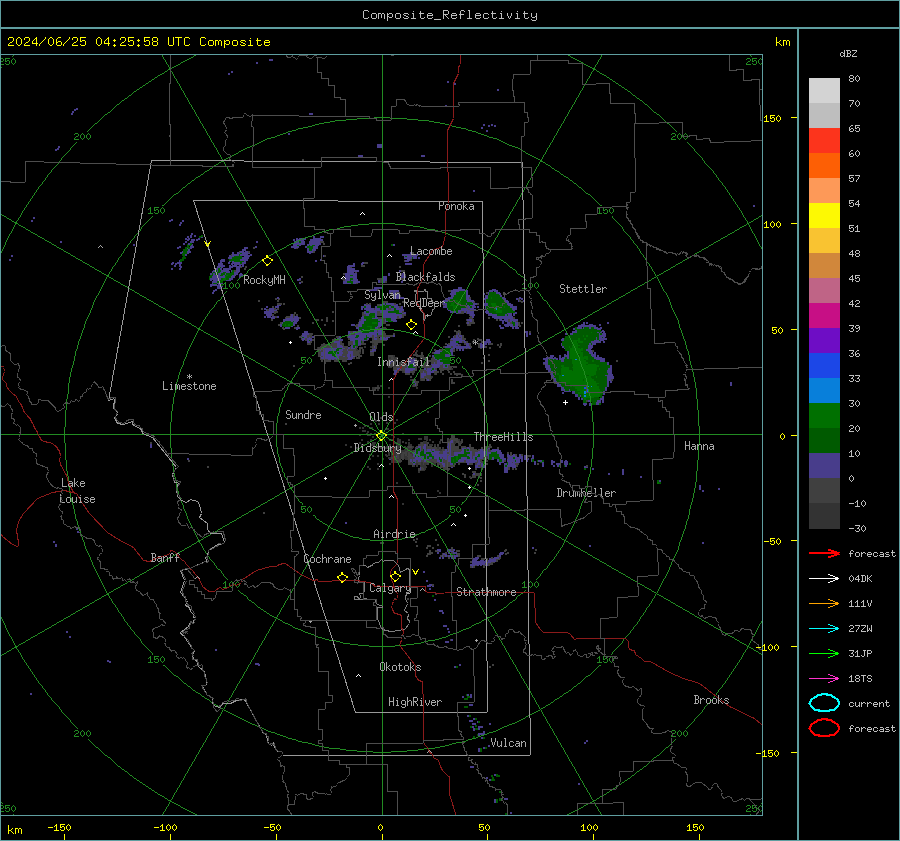Click yellow diamond marker near RockyMH

coord(267,261)
